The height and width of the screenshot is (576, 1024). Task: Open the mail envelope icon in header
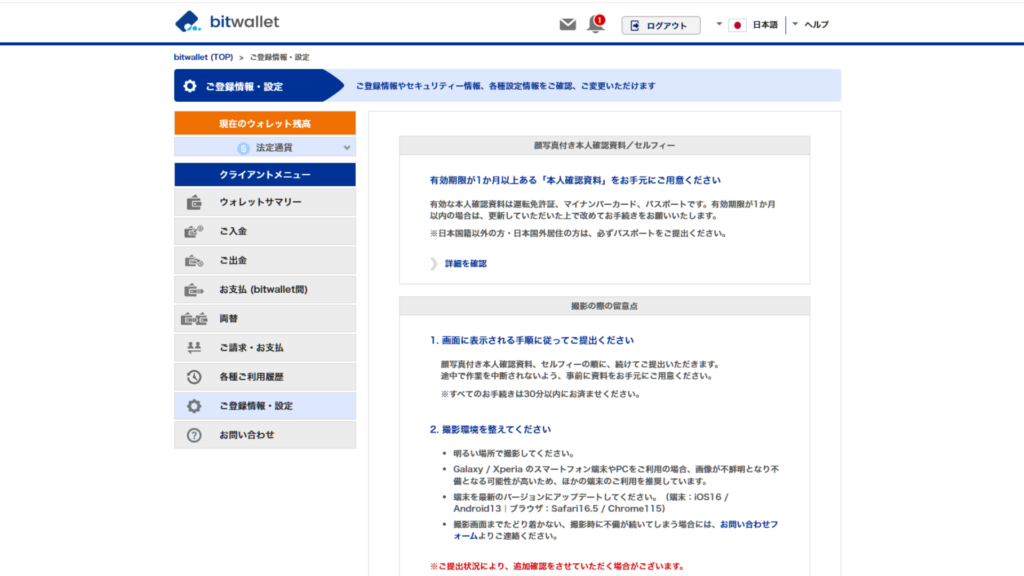coord(568,24)
